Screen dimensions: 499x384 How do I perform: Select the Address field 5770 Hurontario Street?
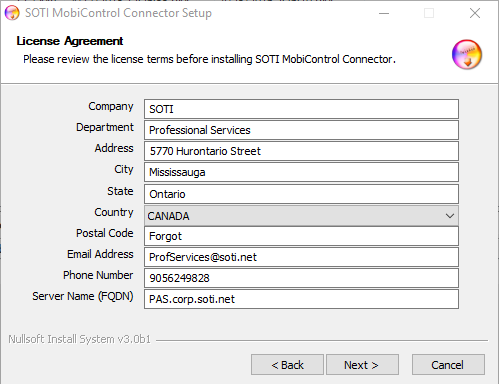(x=301, y=151)
